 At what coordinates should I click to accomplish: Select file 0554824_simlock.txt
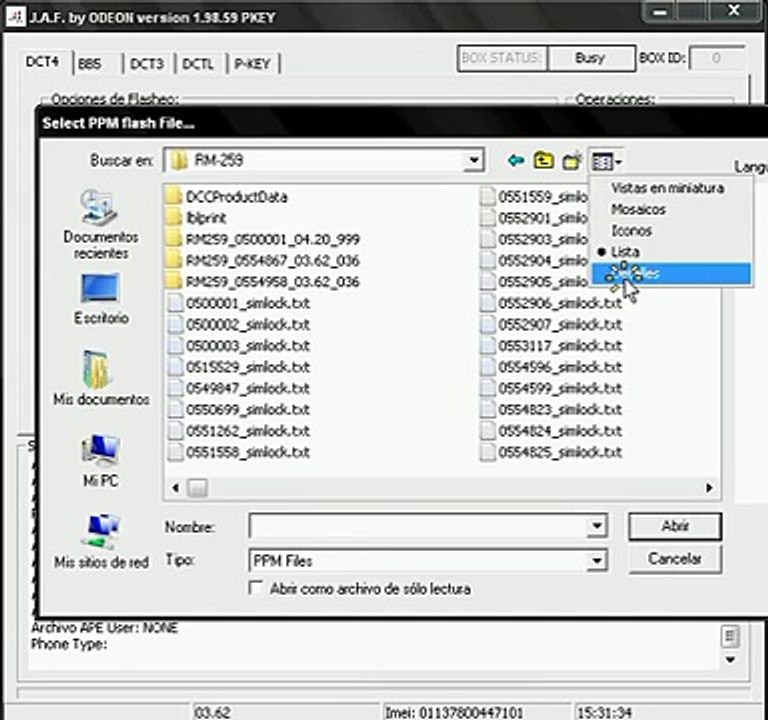(551, 431)
